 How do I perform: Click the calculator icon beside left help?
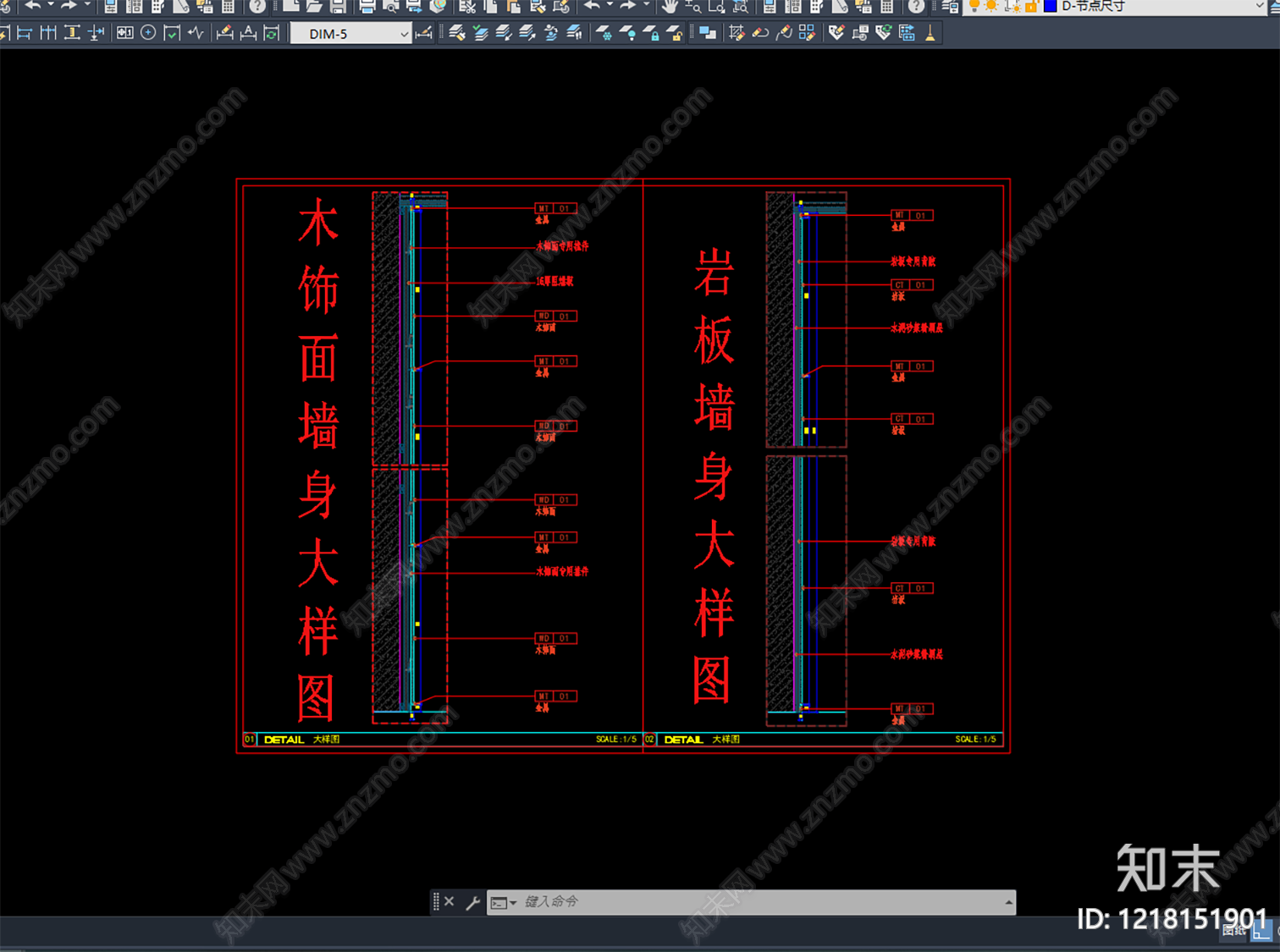tap(228, 6)
